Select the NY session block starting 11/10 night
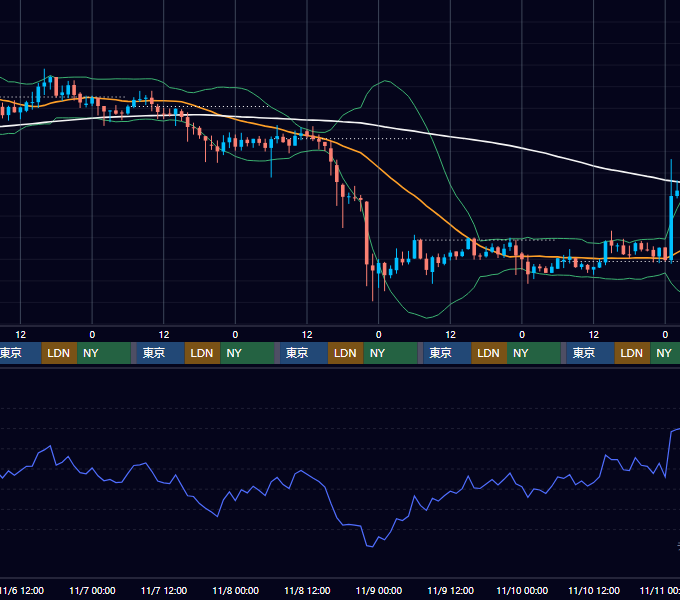 coord(665,353)
